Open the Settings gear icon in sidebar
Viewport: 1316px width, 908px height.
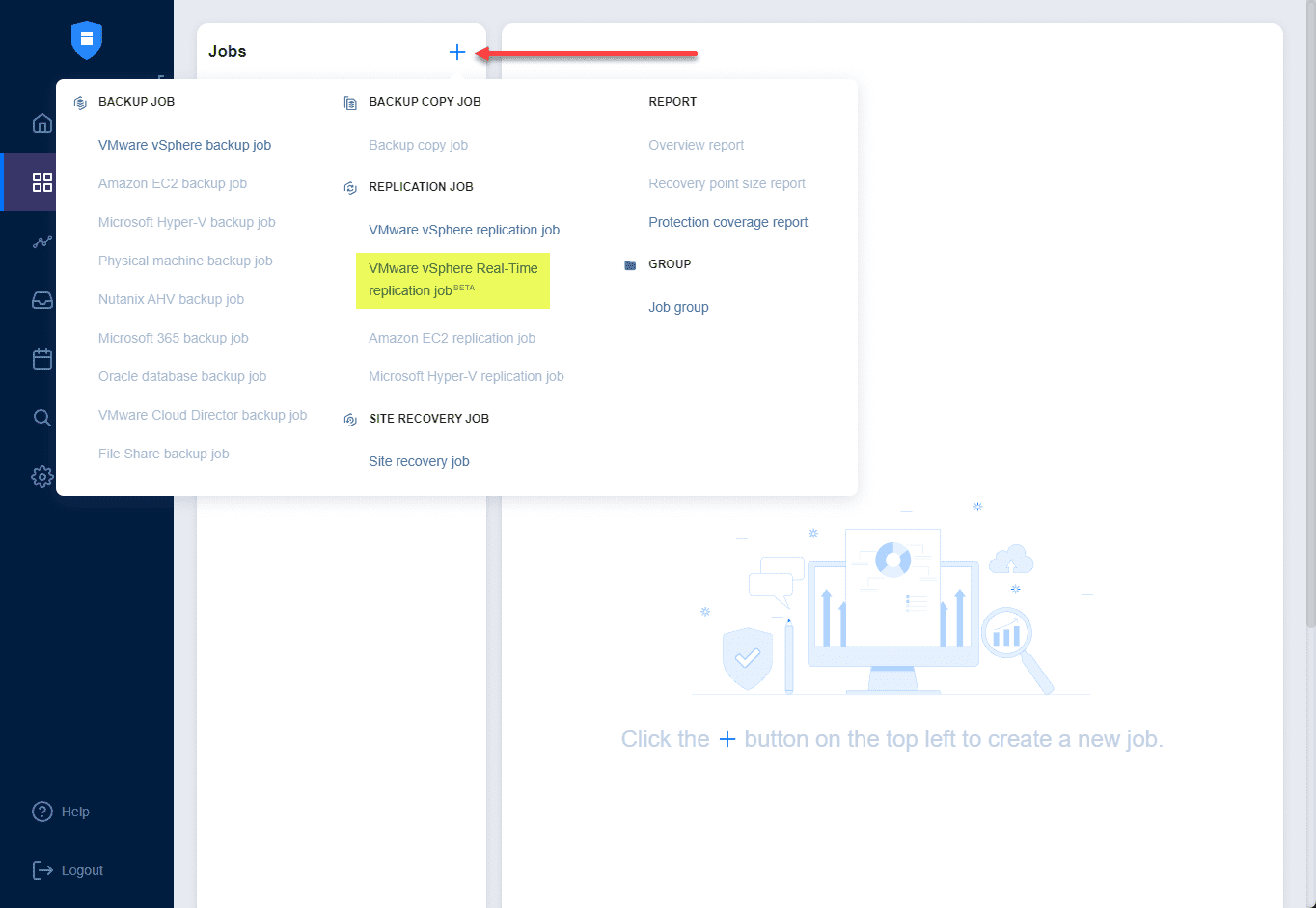click(42, 477)
